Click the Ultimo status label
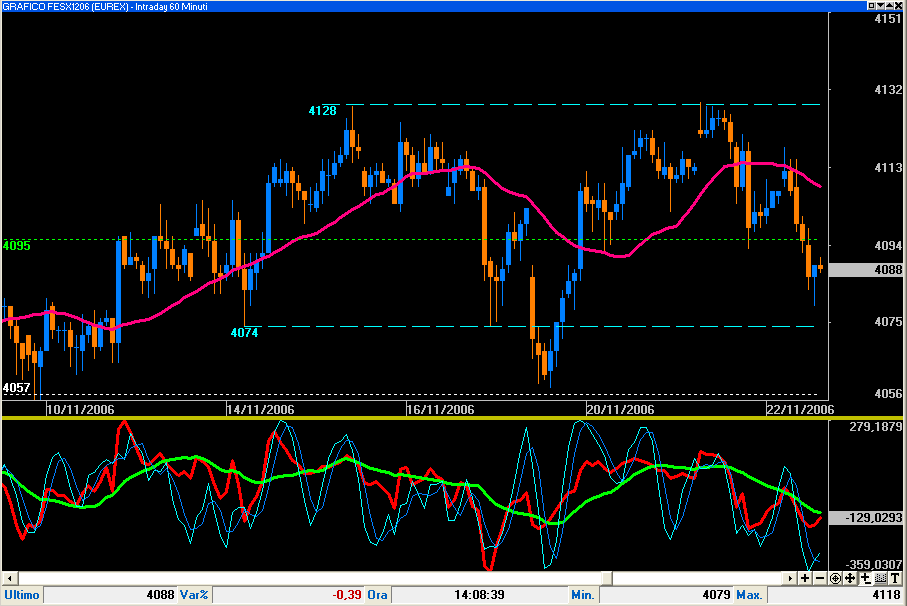The height and width of the screenshot is (606, 907). click(22, 595)
